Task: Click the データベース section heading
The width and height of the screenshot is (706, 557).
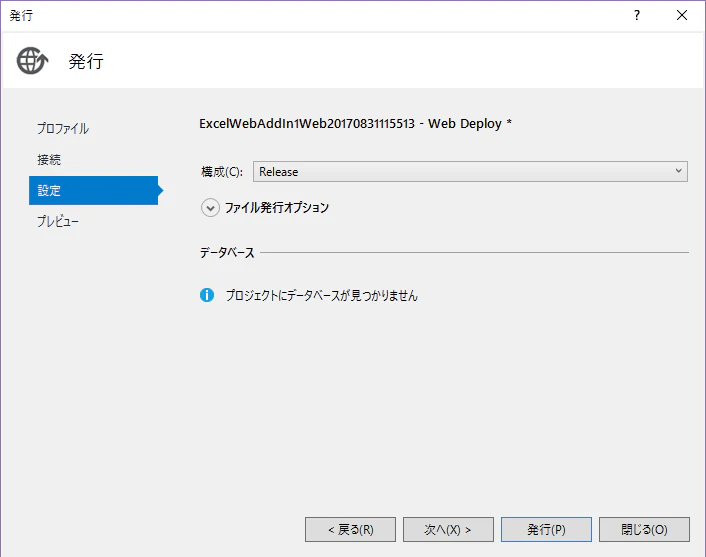Action: [x=227, y=253]
